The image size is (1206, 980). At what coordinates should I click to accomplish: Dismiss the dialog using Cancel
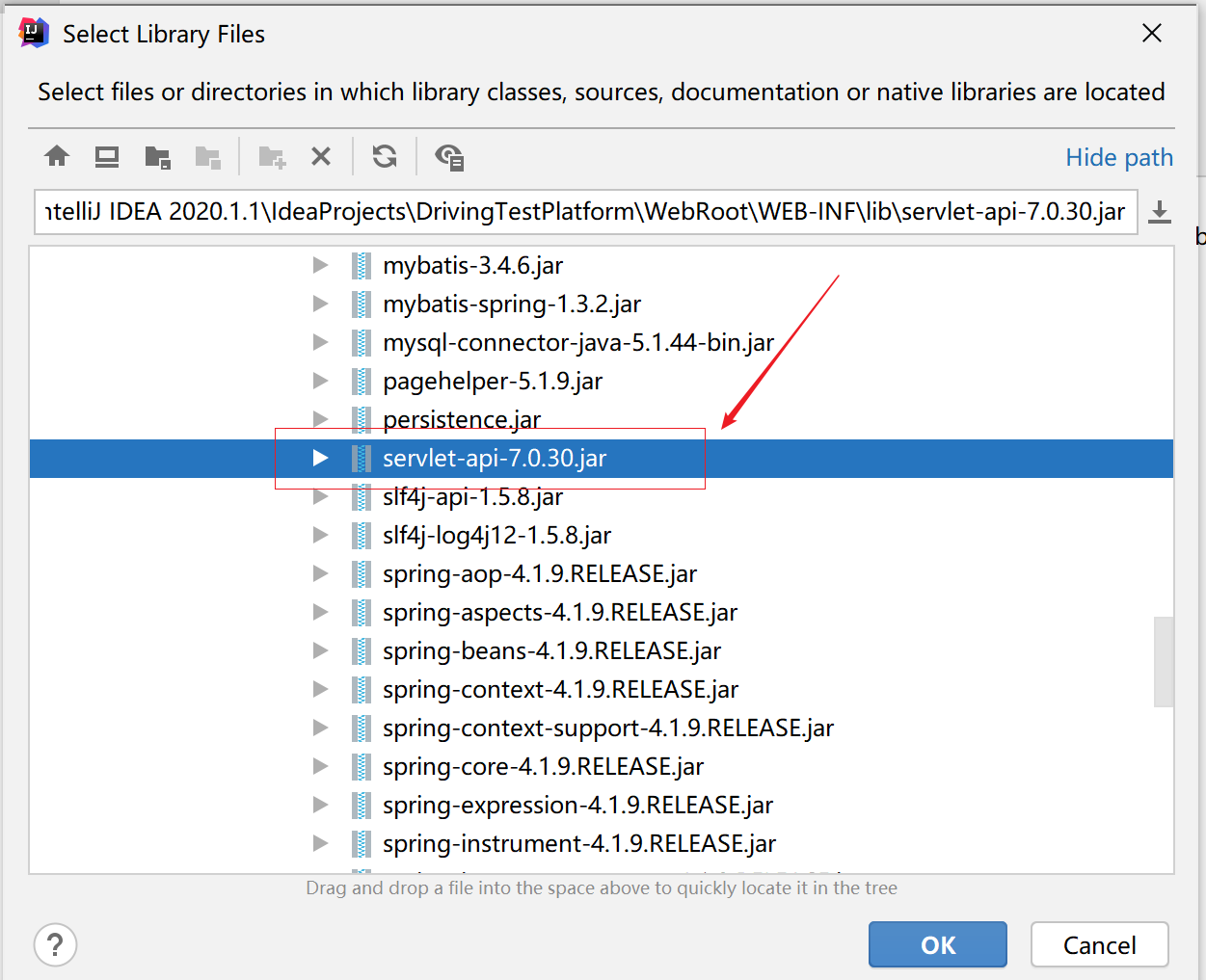(x=1099, y=944)
